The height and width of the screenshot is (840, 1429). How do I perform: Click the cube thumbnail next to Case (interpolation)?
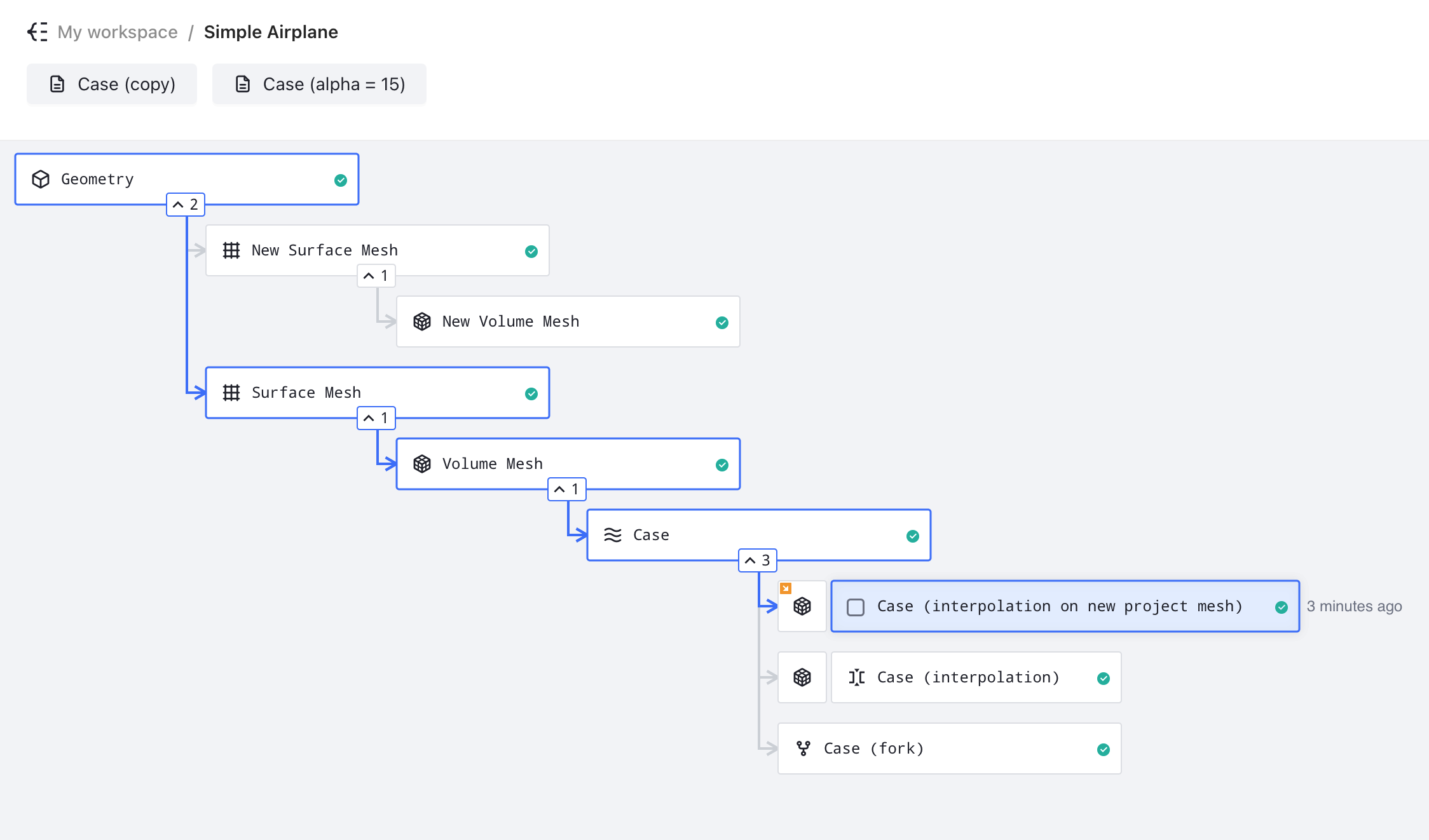click(x=802, y=677)
